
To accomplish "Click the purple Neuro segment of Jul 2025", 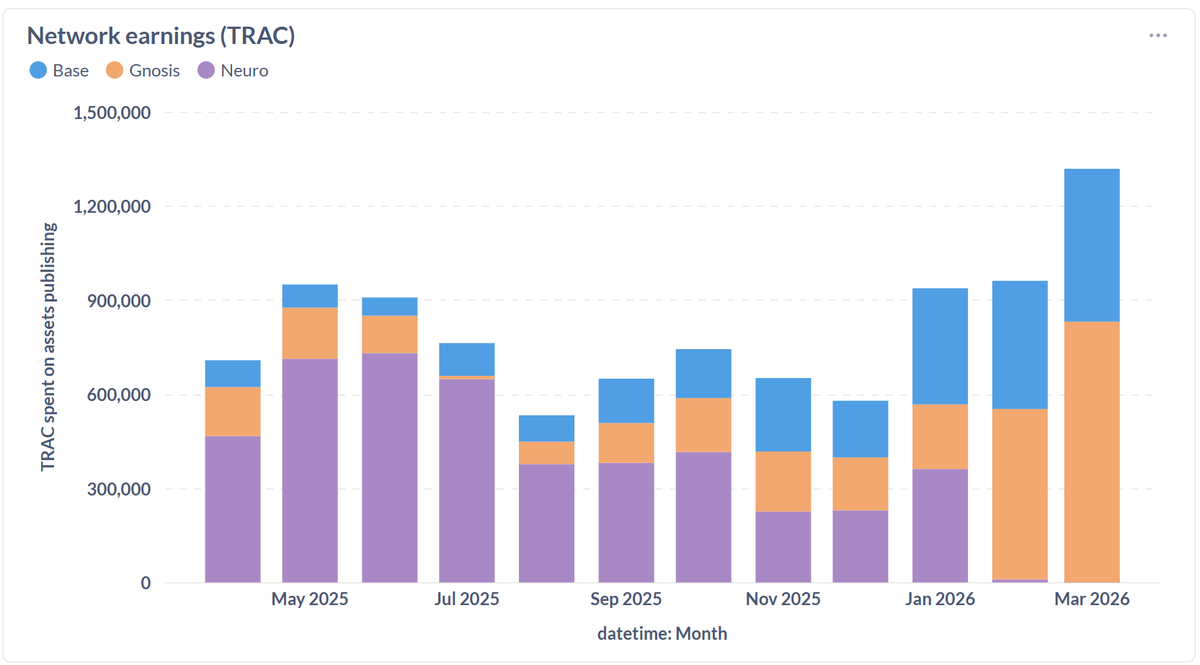I will 466,480.
